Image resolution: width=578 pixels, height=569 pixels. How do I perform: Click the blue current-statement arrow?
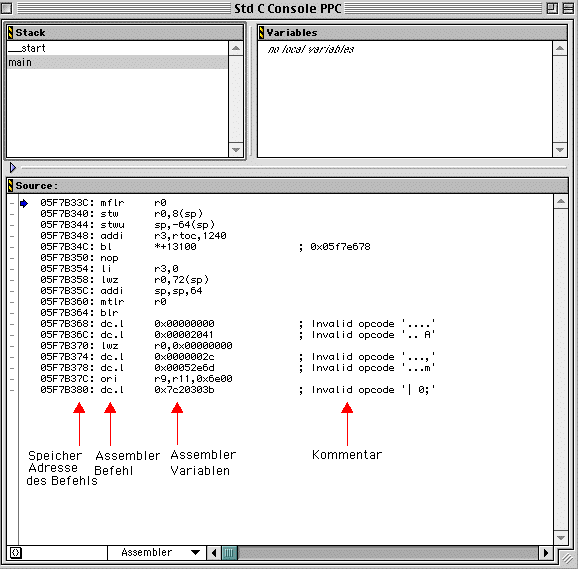pos(24,203)
